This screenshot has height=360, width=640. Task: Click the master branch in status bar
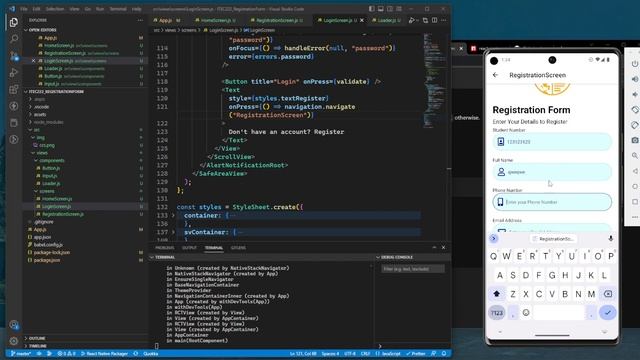[20, 353]
